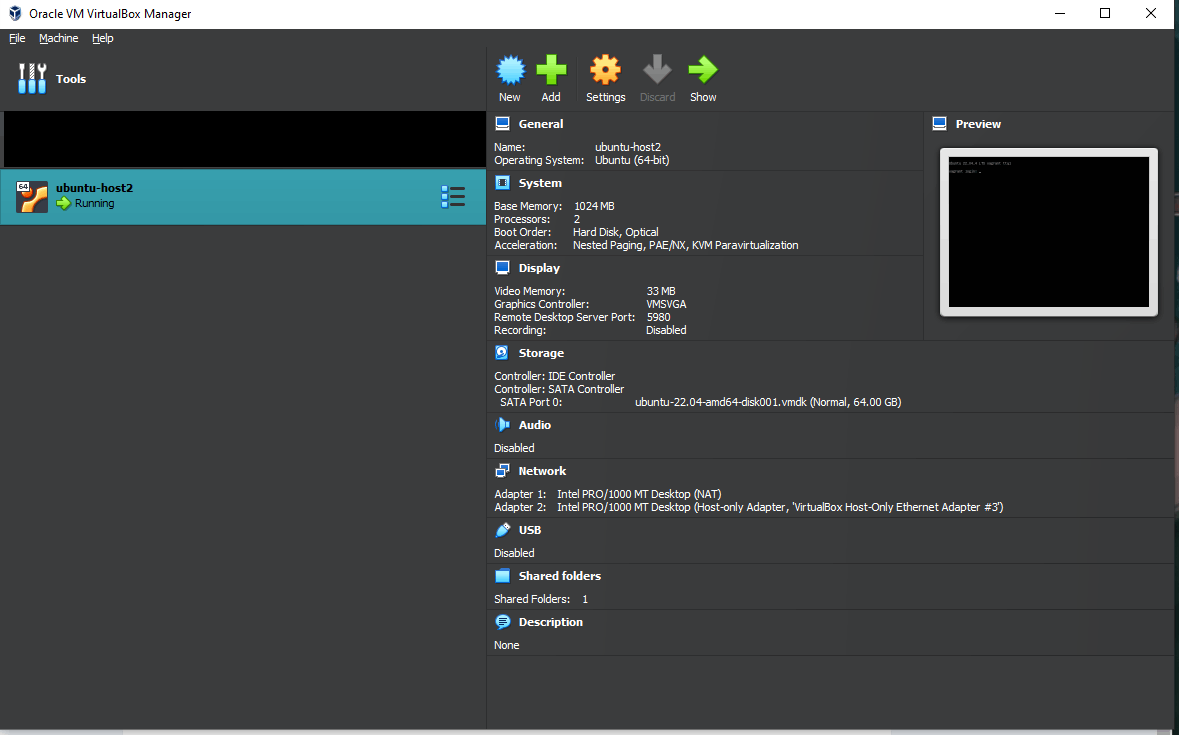Click the green Show arrow icon
The image size is (1179, 735).
tap(703, 70)
